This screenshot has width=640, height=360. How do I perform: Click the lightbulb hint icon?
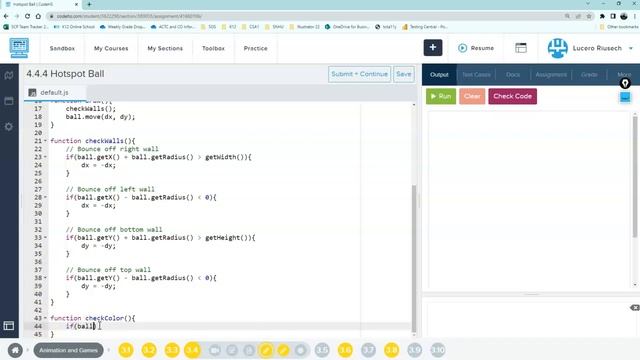[625, 84]
